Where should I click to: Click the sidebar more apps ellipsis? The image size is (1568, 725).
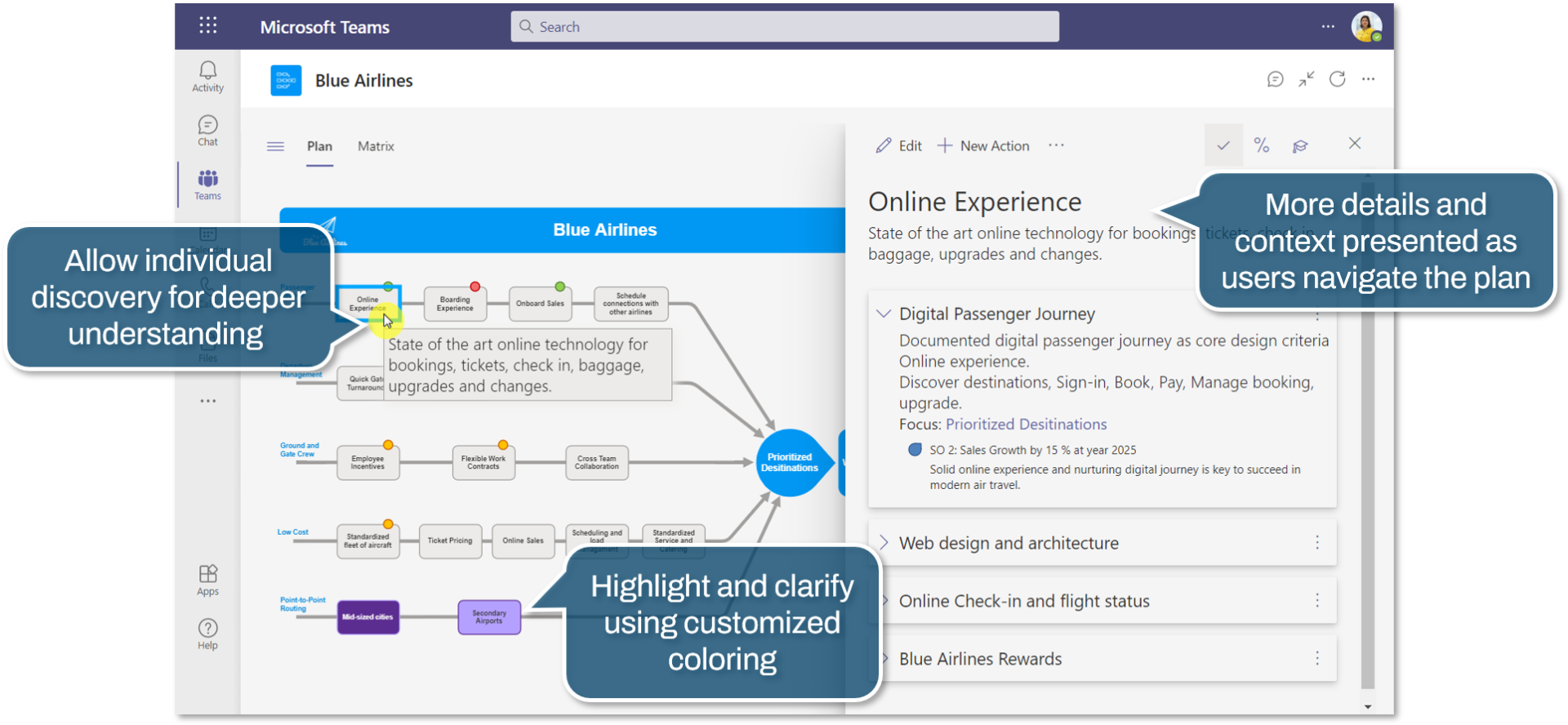[208, 401]
